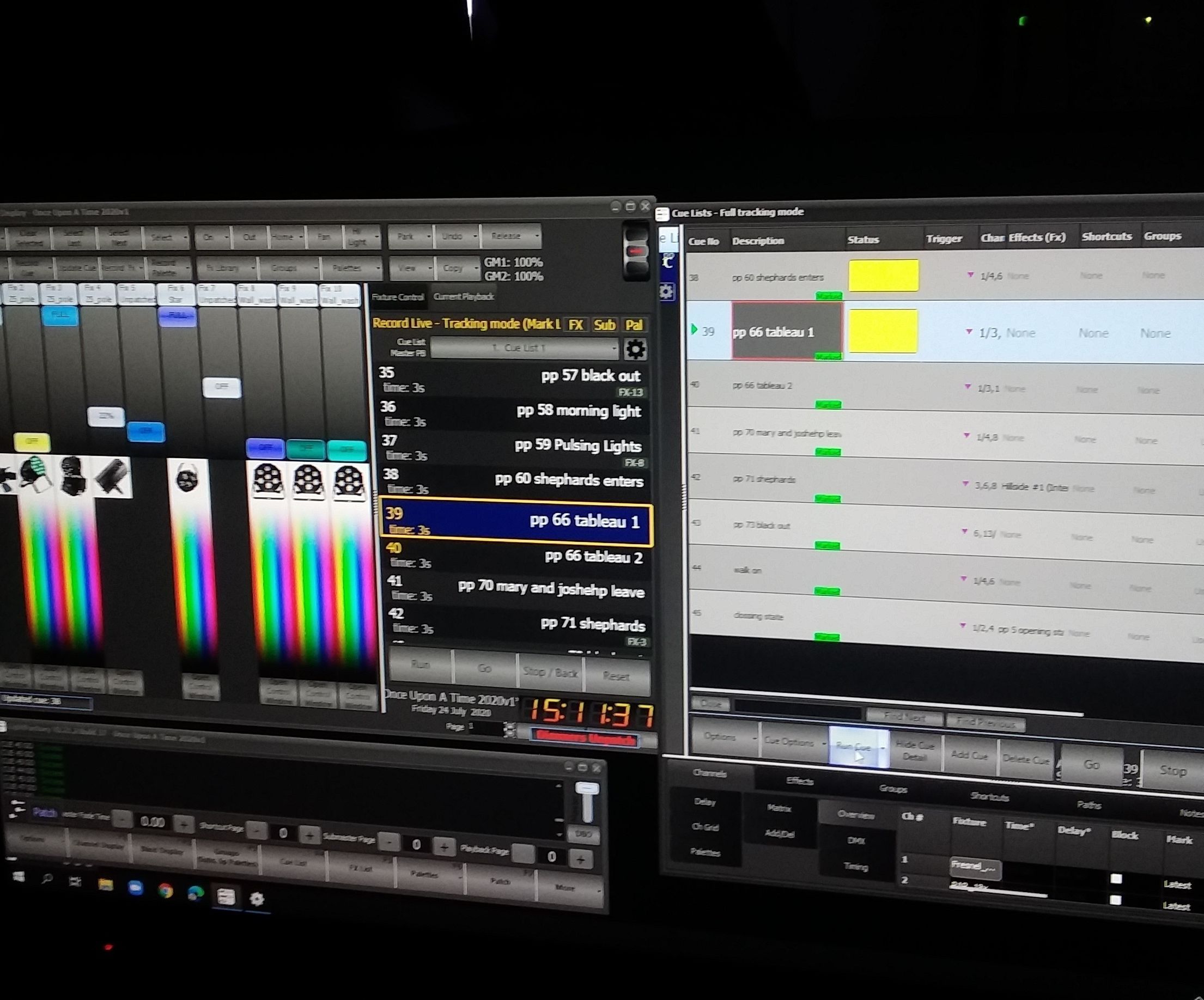Open the settings gear beside the Cue List selector
The width and height of the screenshot is (1204, 1000).
click(x=637, y=349)
